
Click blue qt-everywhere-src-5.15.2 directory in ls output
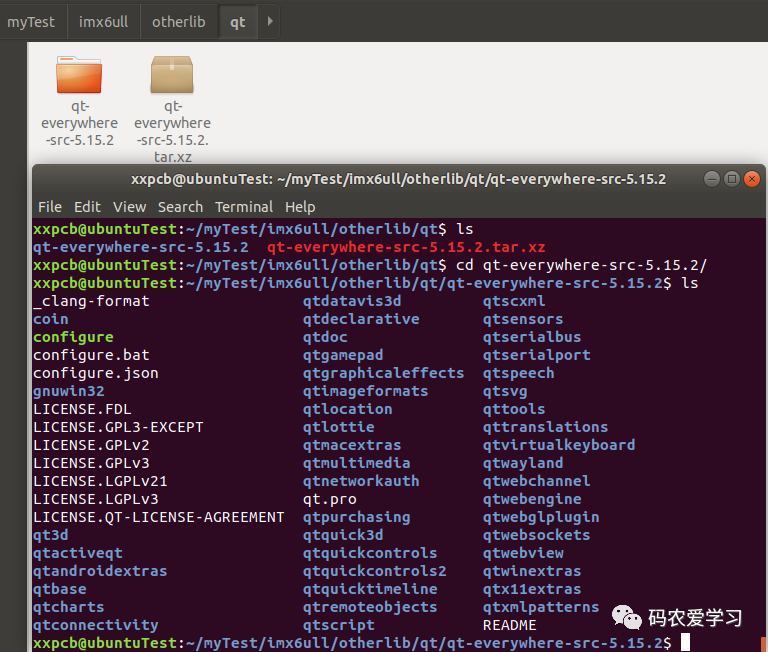click(141, 247)
